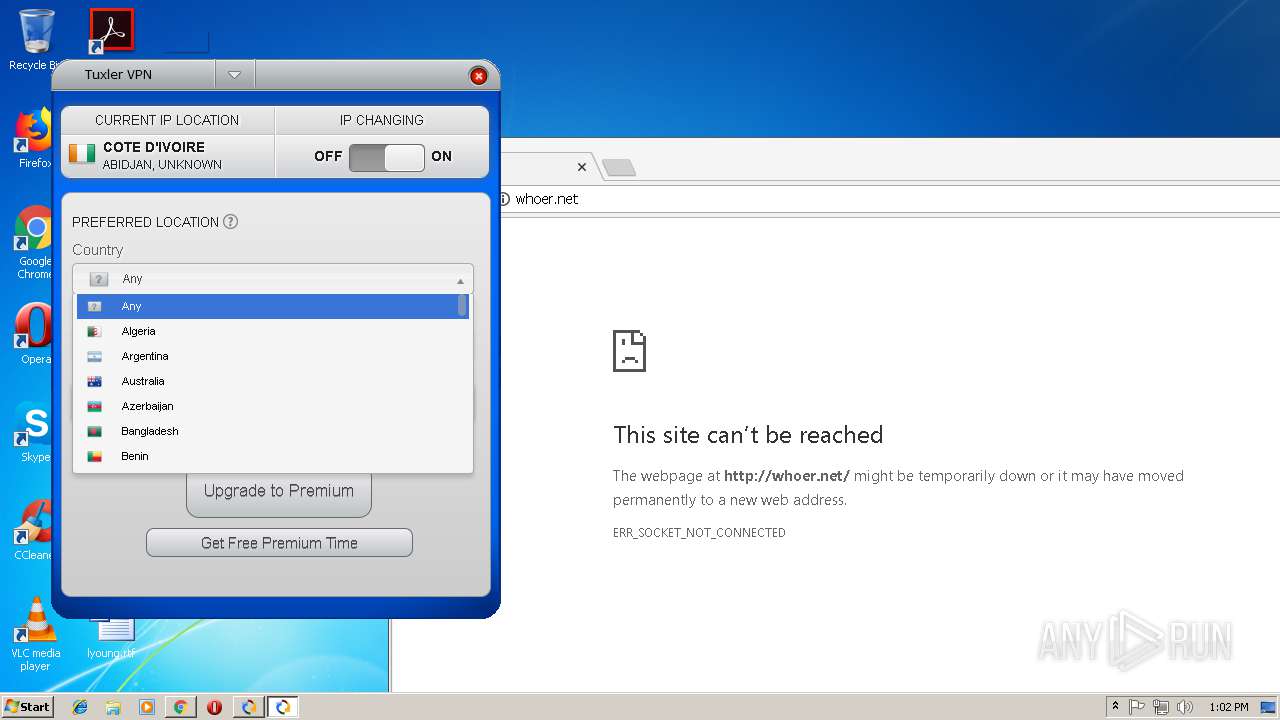Click Get Free Premium Time button
The height and width of the screenshot is (720, 1280).
[x=279, y=543]
